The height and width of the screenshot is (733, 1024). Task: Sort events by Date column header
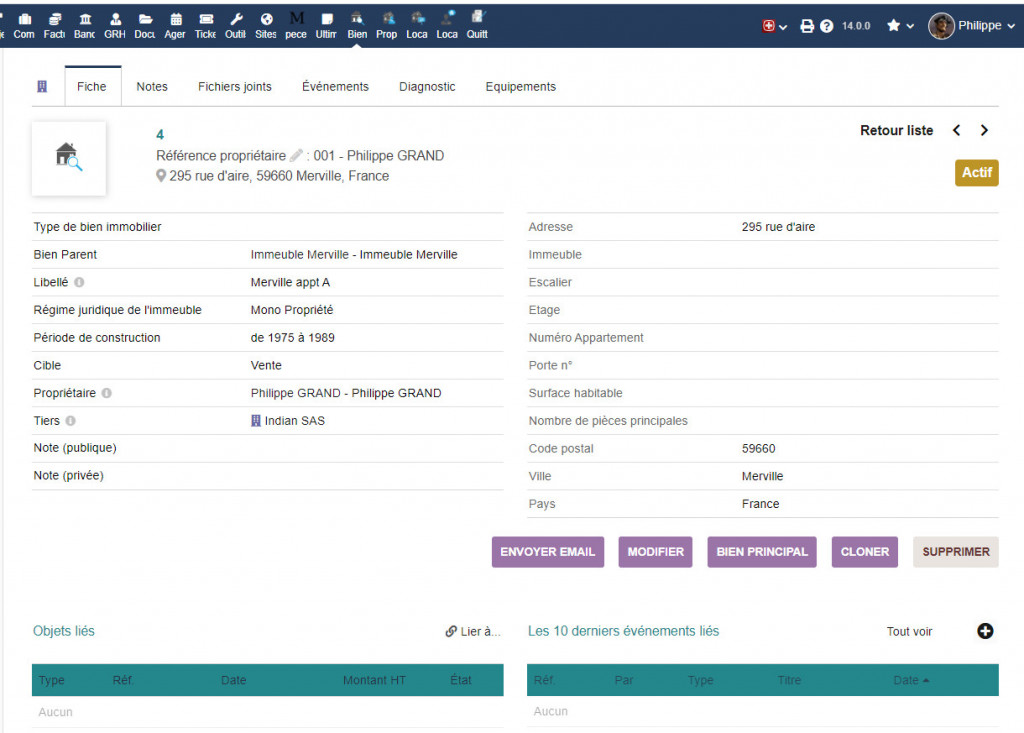906,680
